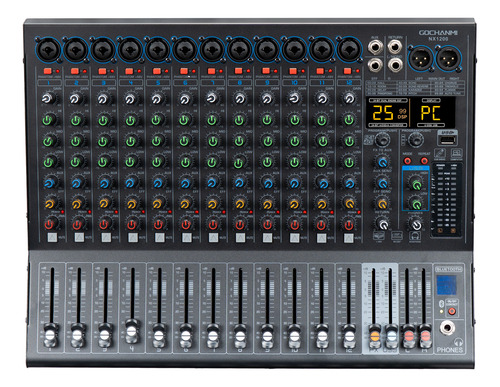Click the channel 10 fader

(294, 335)
